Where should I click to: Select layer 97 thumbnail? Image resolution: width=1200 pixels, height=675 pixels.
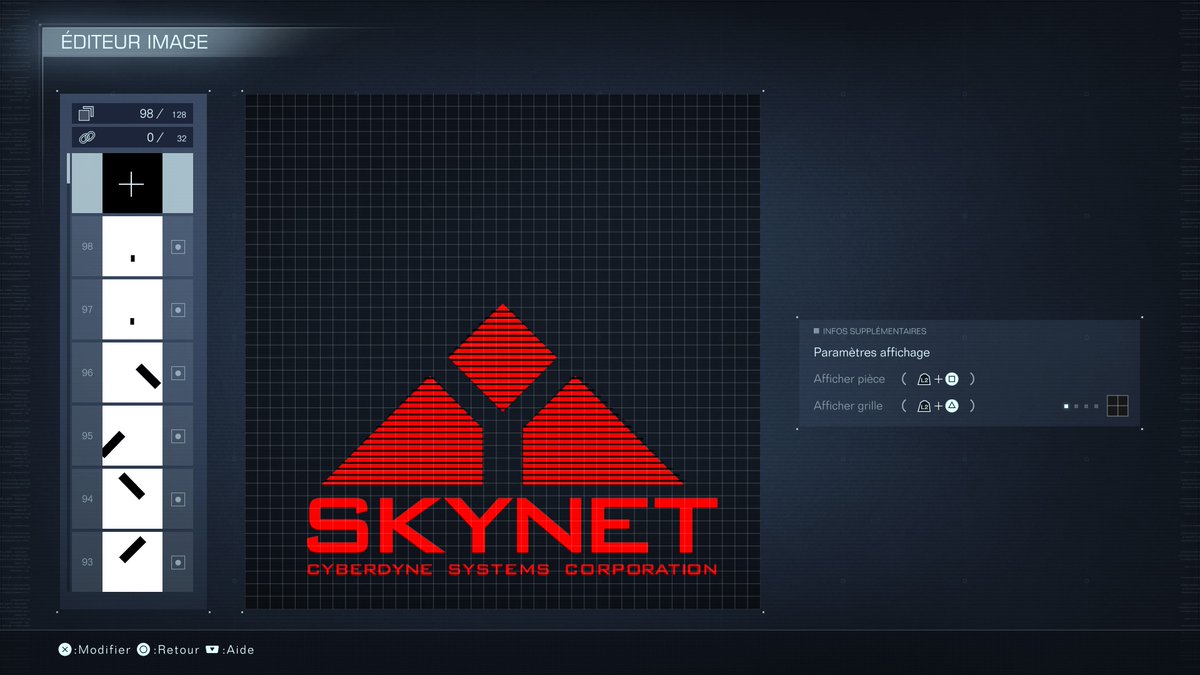(x=132, y=310)
